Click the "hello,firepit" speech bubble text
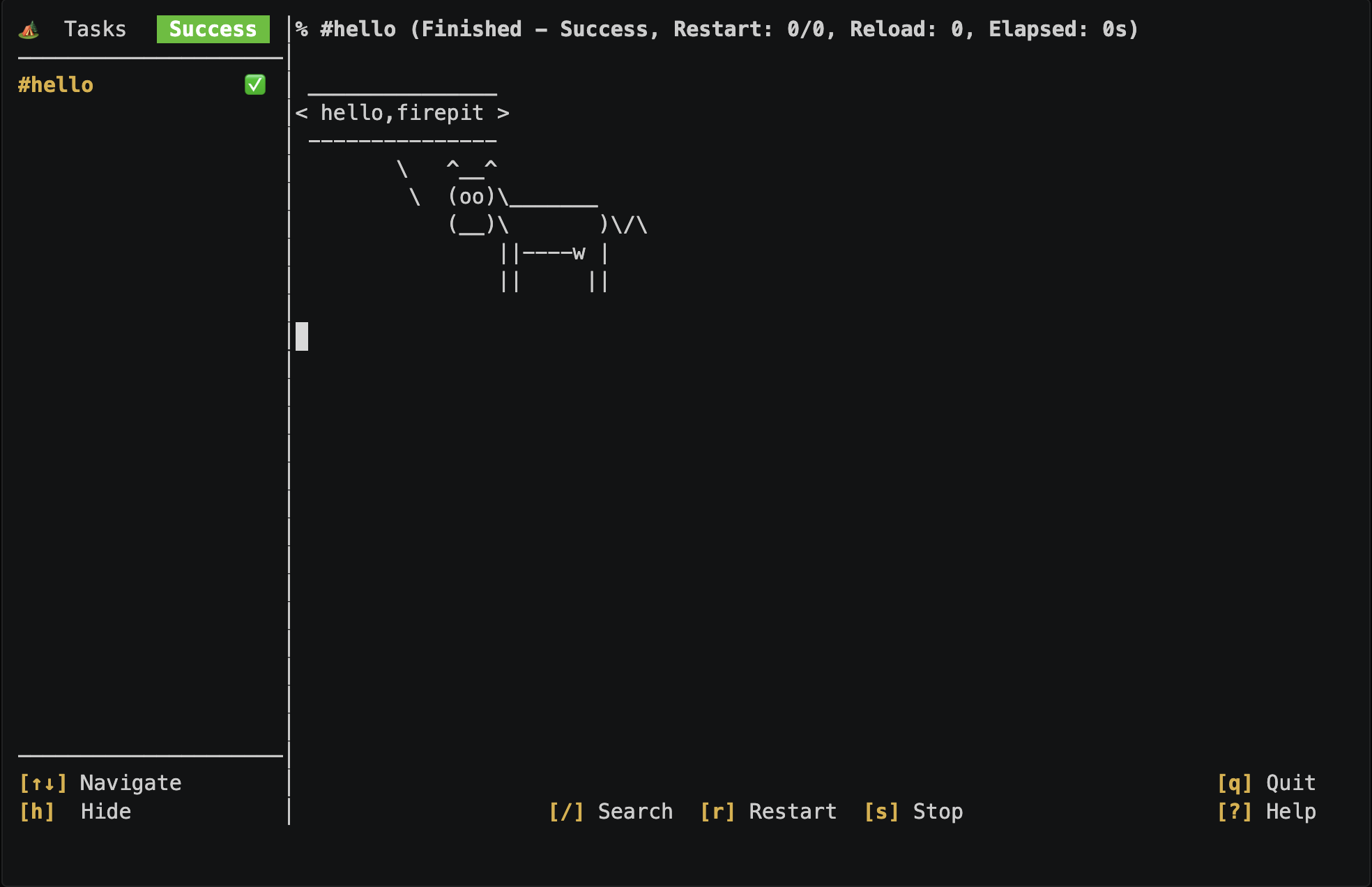This screenshot has width=1372, height=887. tap(402, 113)
